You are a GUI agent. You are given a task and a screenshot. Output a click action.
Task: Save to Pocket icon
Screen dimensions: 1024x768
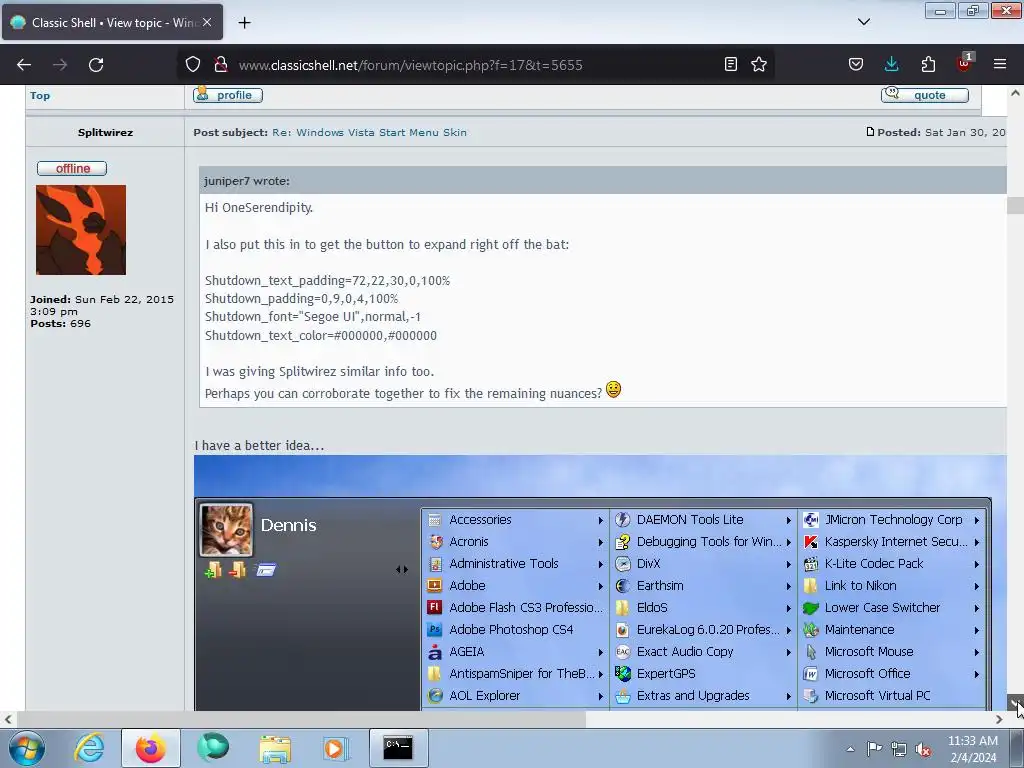(856, 64)
